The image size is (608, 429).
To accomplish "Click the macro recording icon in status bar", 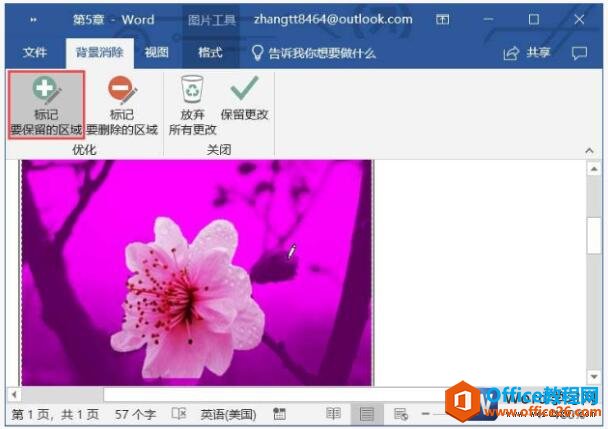I will pos(279,414).
